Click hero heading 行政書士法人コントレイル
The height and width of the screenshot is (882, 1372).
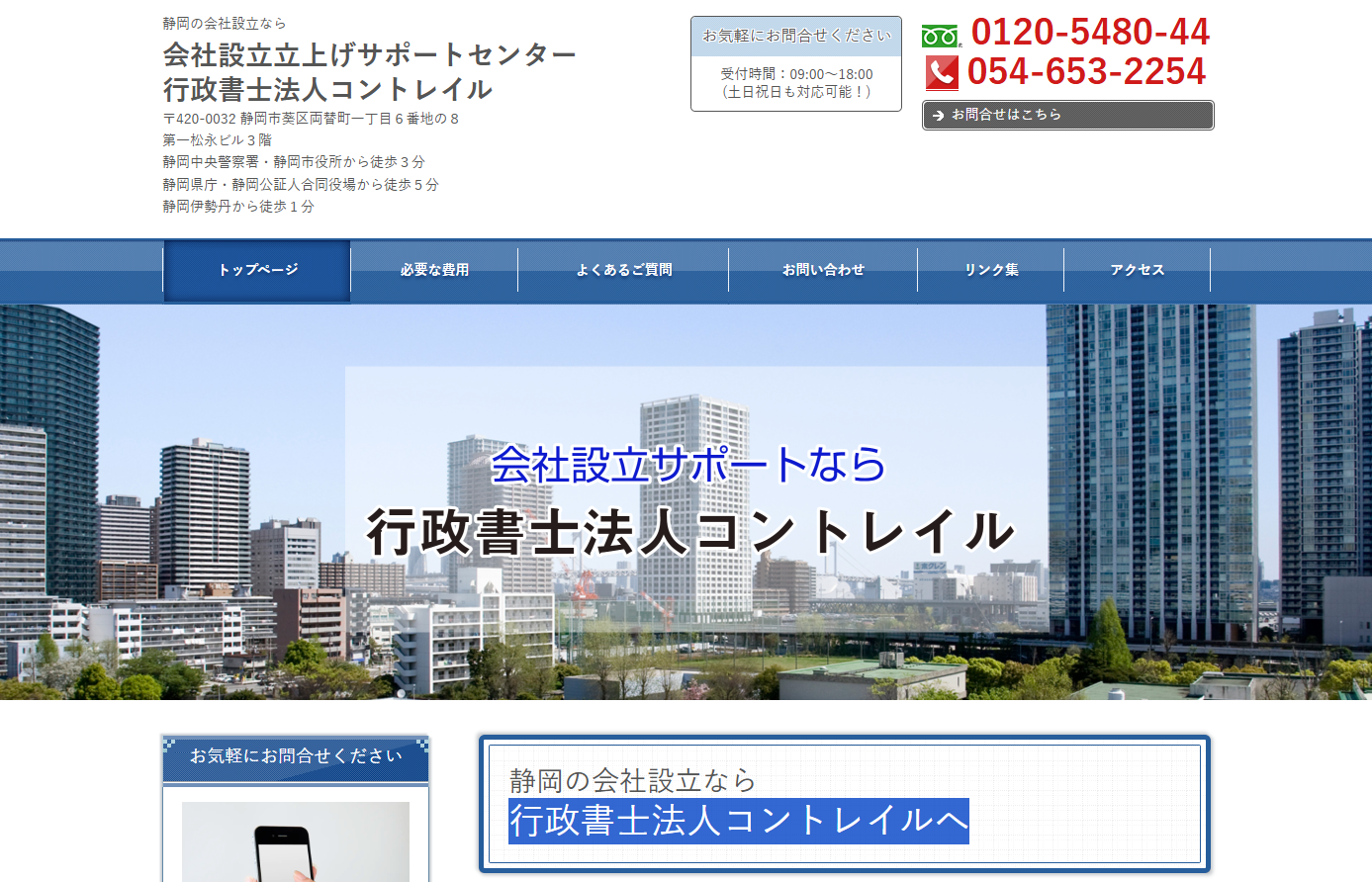click(690, 532)
